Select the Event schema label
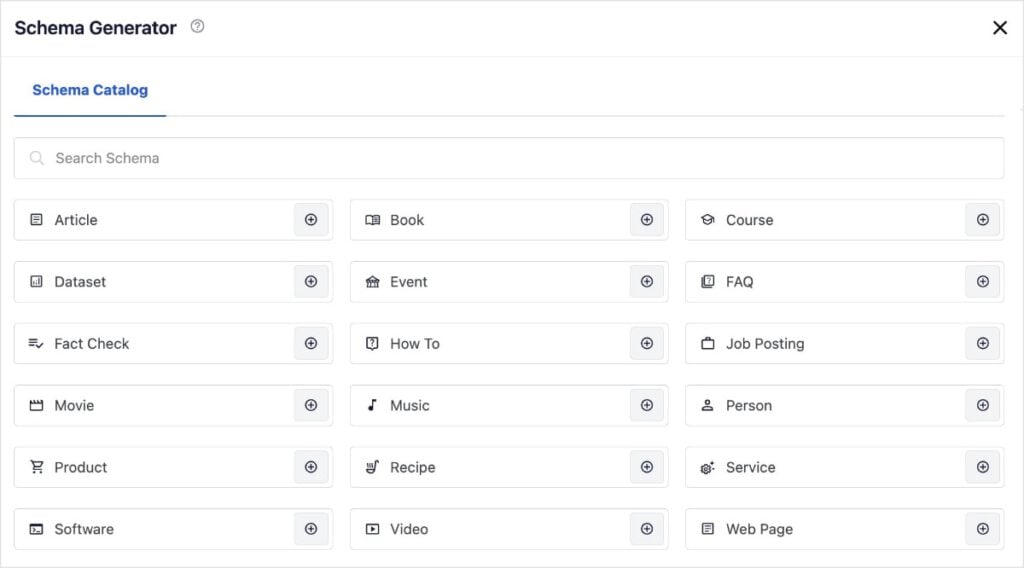 point(409,281)
